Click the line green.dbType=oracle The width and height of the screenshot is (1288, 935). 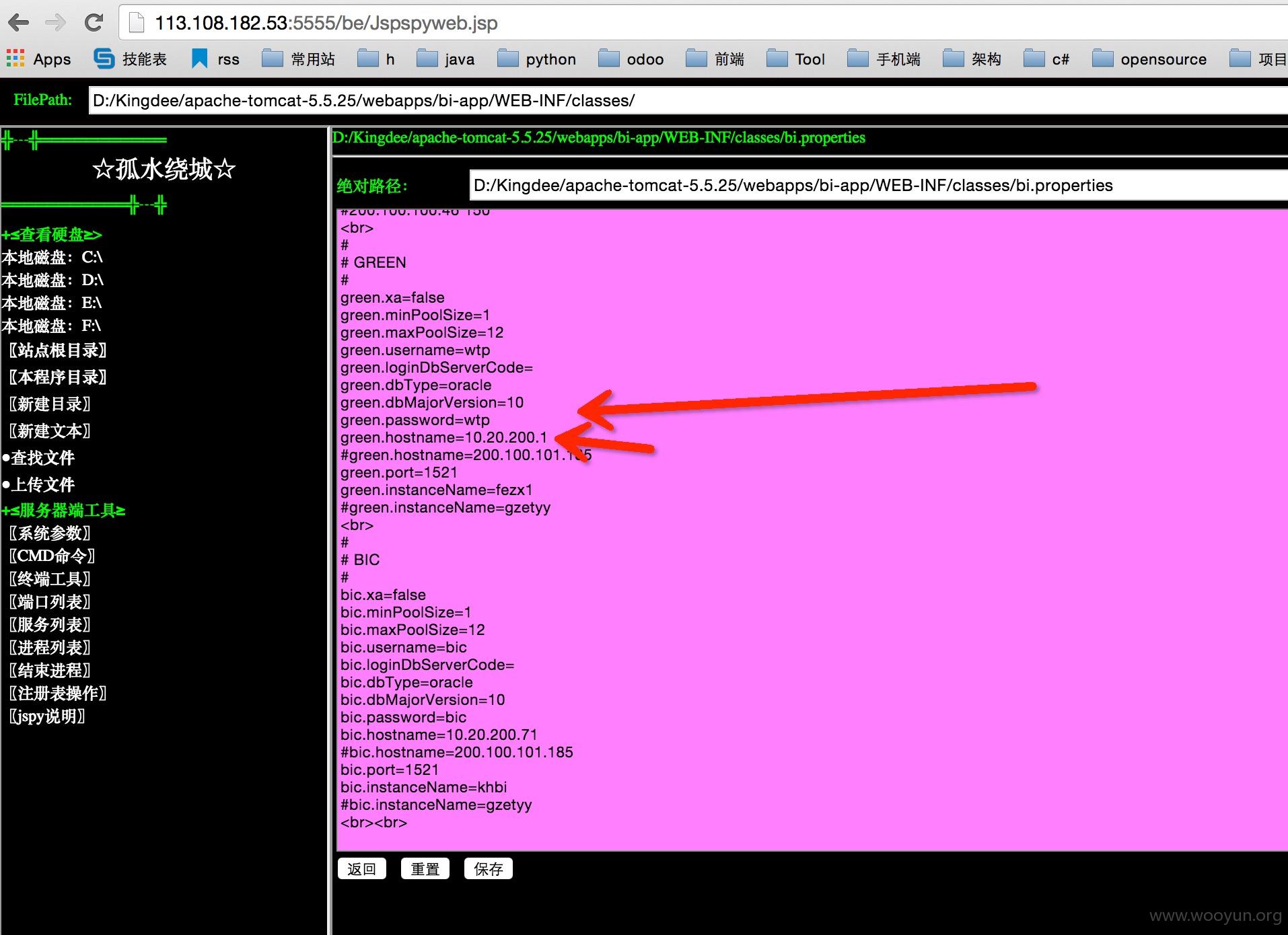point(416,385)
